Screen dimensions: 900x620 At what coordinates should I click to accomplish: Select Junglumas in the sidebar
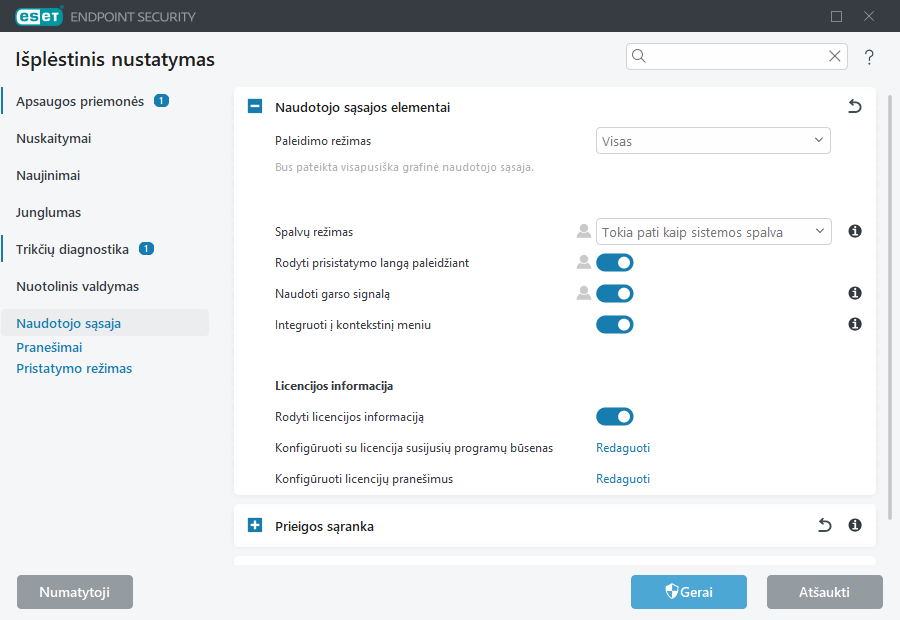tap(48, 212)
